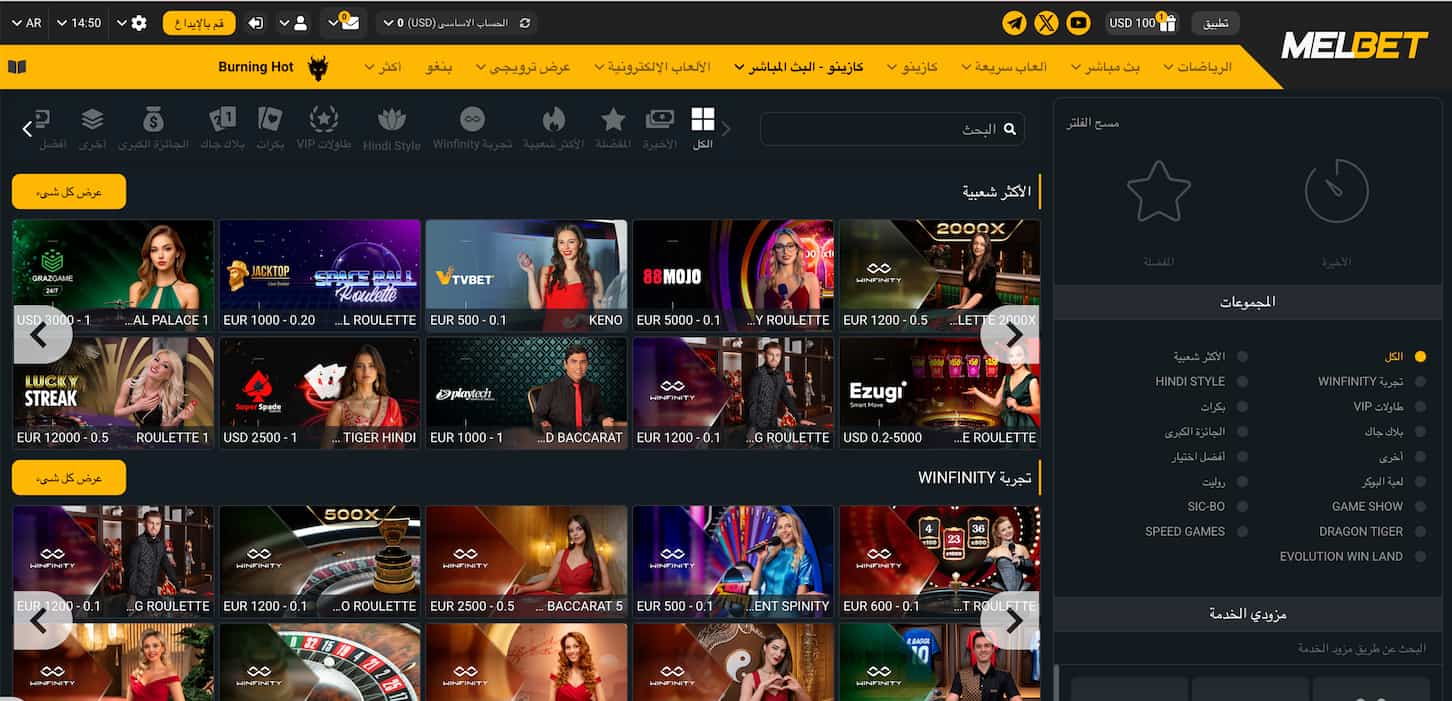
Task: Open the AR language dropdown
Action: [x=26, y=22]
